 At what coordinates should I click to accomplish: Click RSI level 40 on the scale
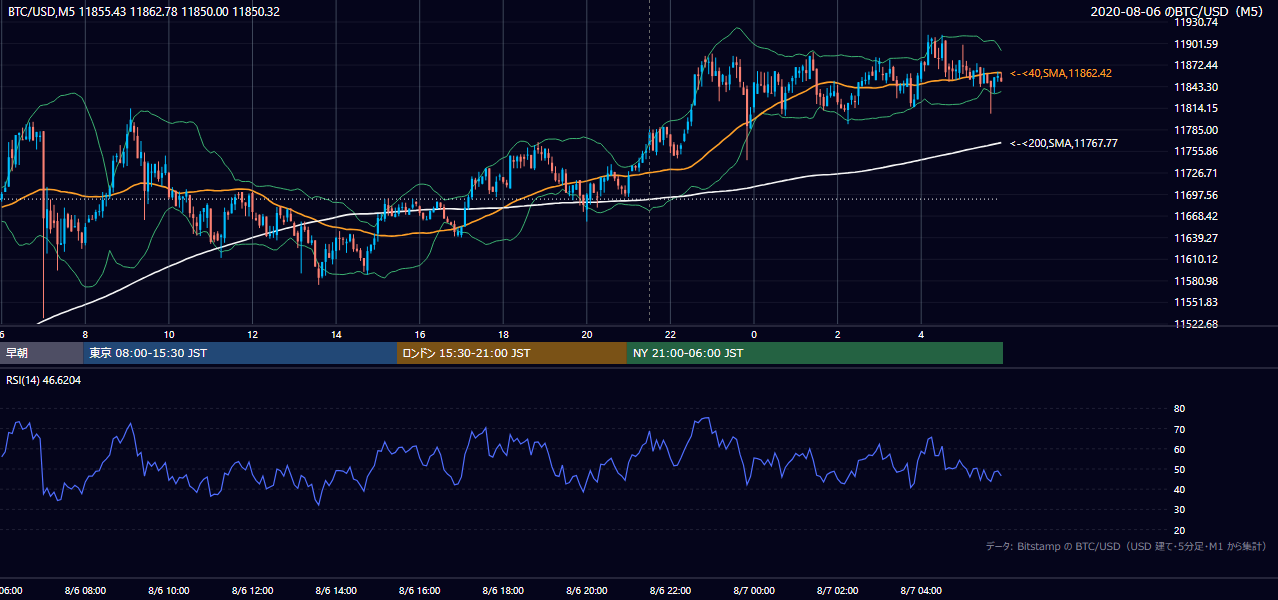tap(1179, 489)
